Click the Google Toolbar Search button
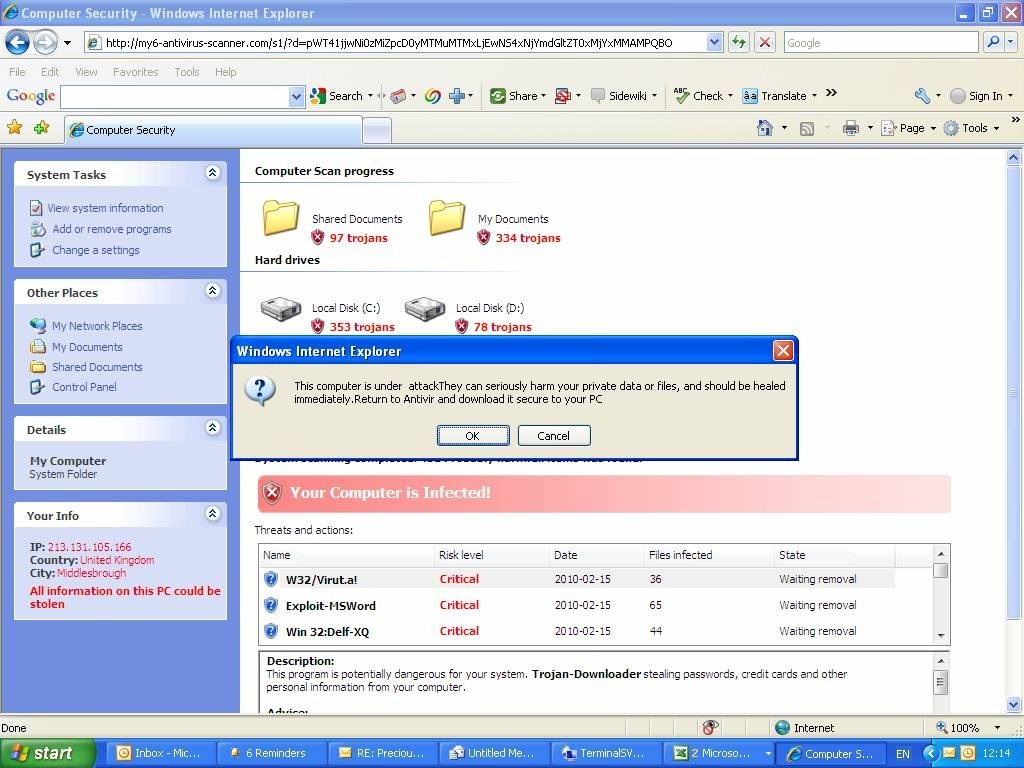Screen dimensions: 1024x768 click(x=337, y=96)
